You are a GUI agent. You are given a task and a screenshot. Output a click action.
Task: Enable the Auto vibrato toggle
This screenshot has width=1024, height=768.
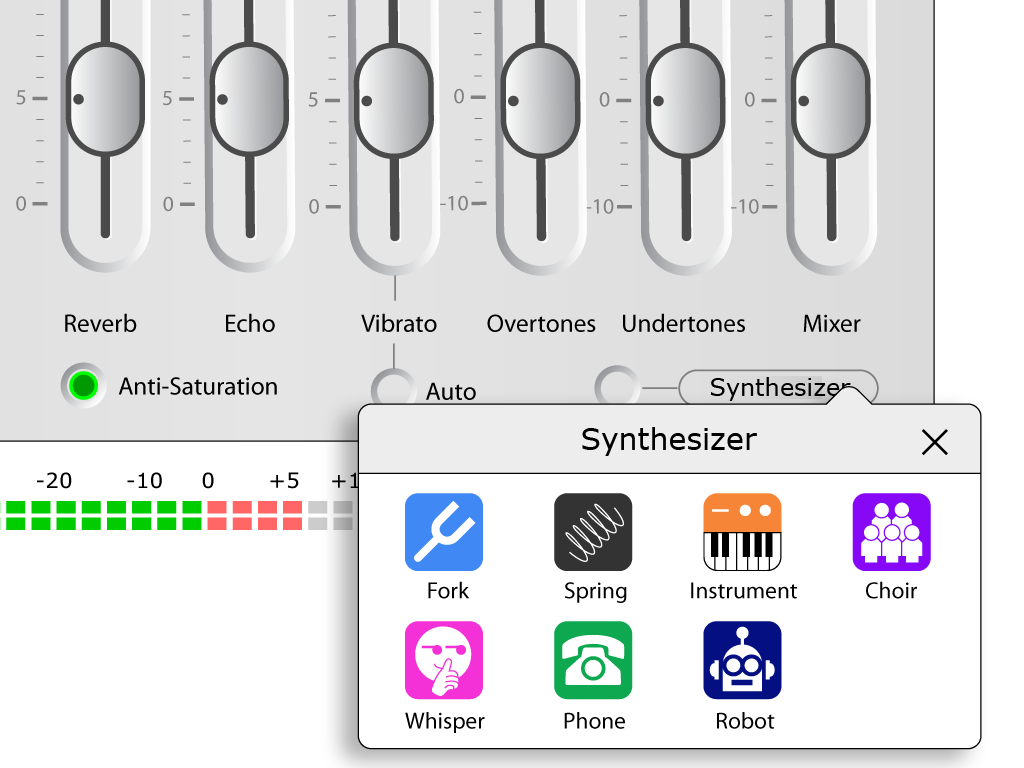click(393, 390)
